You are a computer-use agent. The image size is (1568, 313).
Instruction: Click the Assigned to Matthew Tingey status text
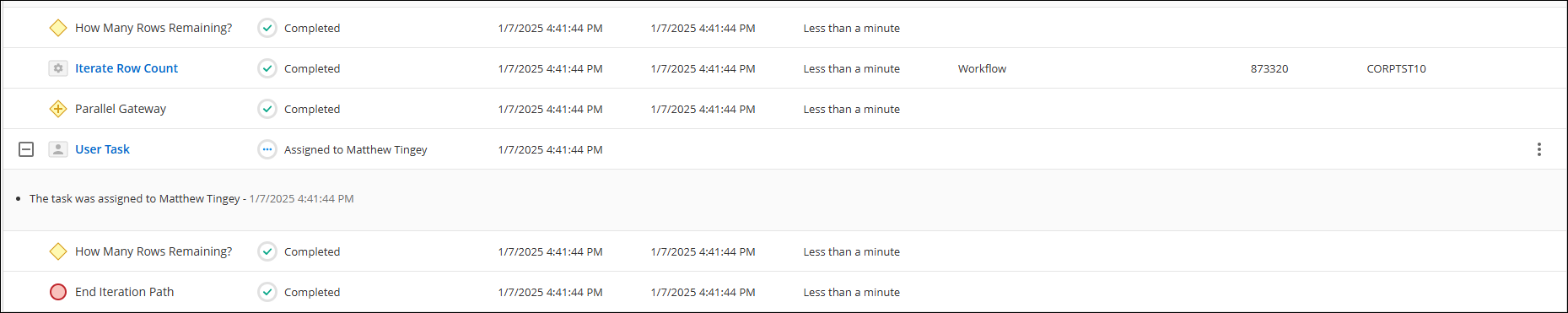click(x=355, y=149)
